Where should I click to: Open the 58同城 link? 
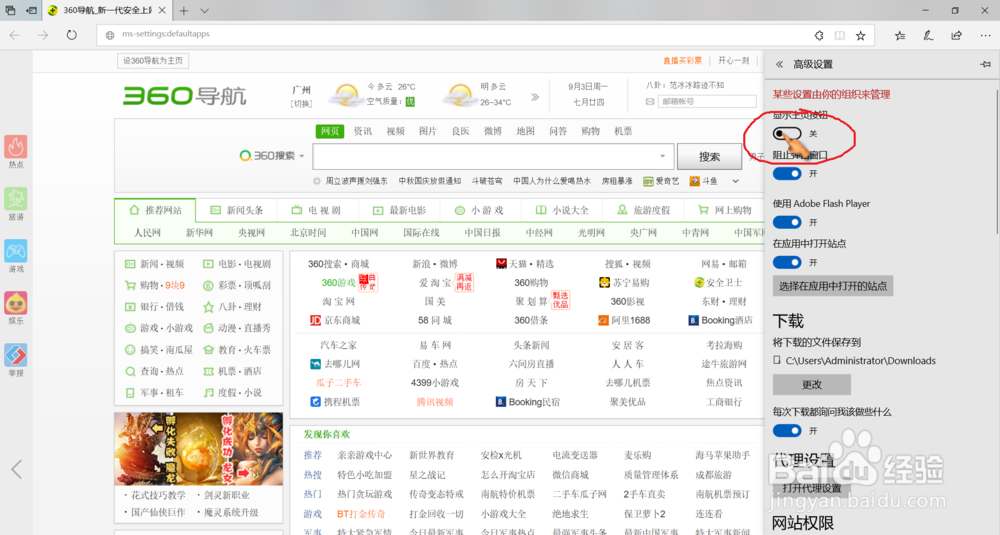click(435, 320)
